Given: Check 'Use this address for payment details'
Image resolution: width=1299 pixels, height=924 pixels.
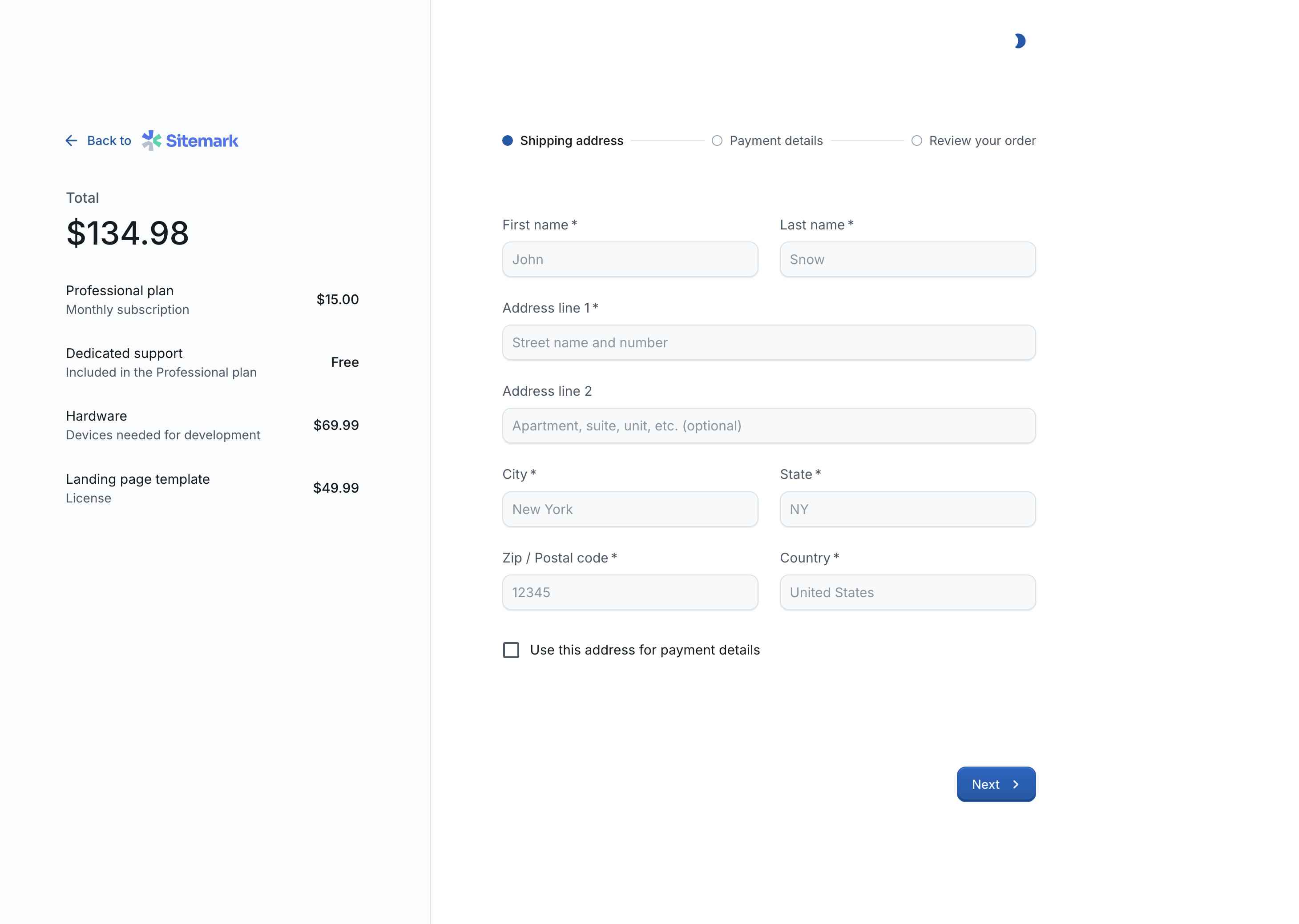Looking at the screenshot, I should [511, 650].
